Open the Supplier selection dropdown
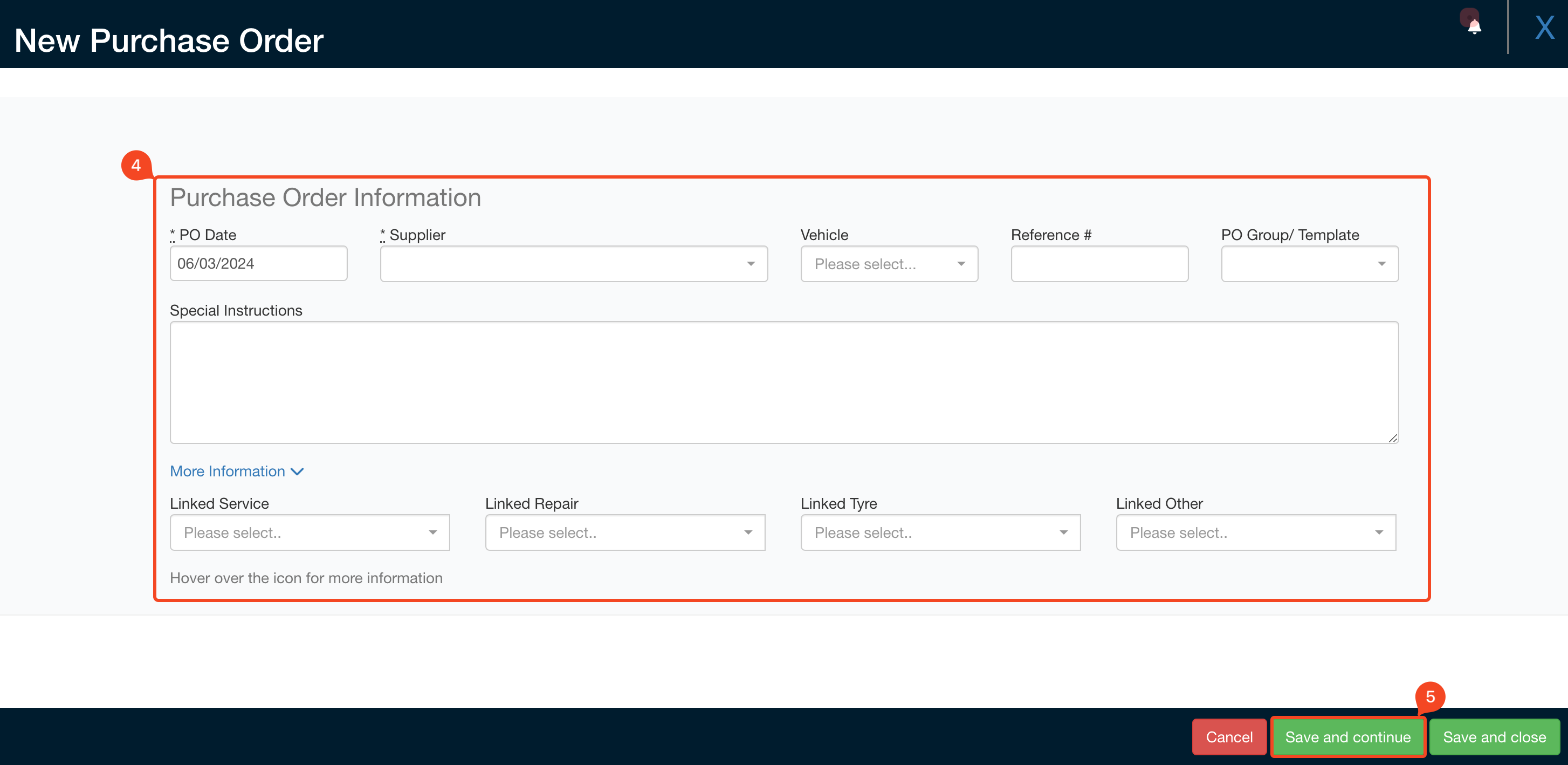This screenshot has width=1568, height=765. (572, 264)
